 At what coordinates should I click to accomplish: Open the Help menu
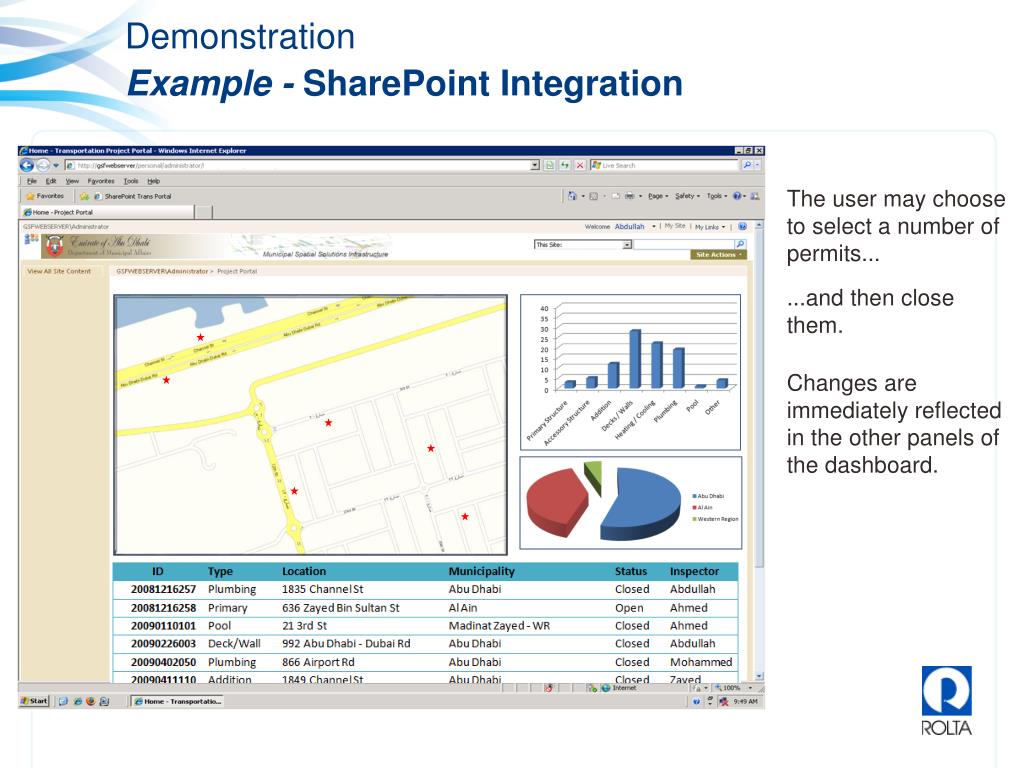pos(153,181)
